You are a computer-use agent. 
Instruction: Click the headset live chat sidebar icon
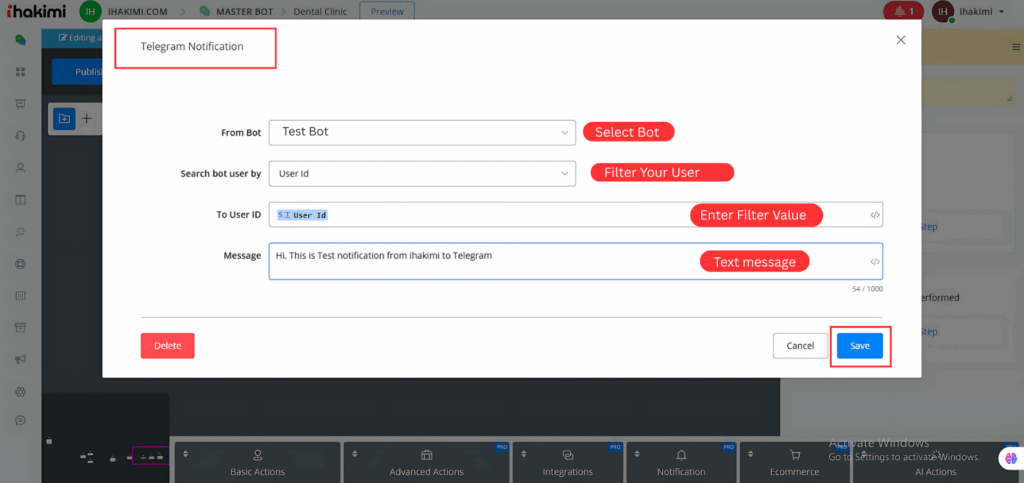click(20, 136)
